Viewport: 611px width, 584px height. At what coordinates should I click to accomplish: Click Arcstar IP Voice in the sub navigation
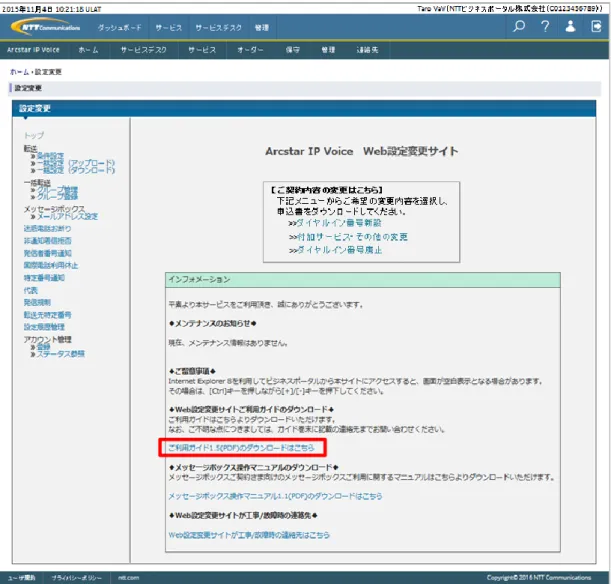(x=33, y=50)
